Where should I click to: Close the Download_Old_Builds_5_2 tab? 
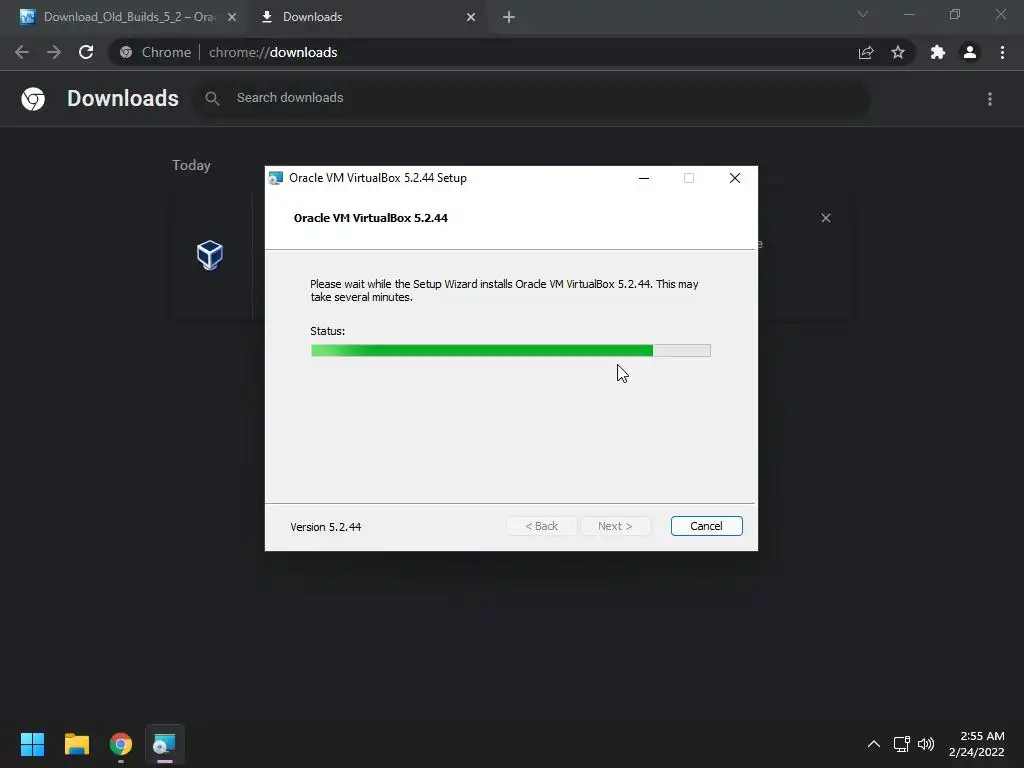pyautogui.click(x=232, y=18)
